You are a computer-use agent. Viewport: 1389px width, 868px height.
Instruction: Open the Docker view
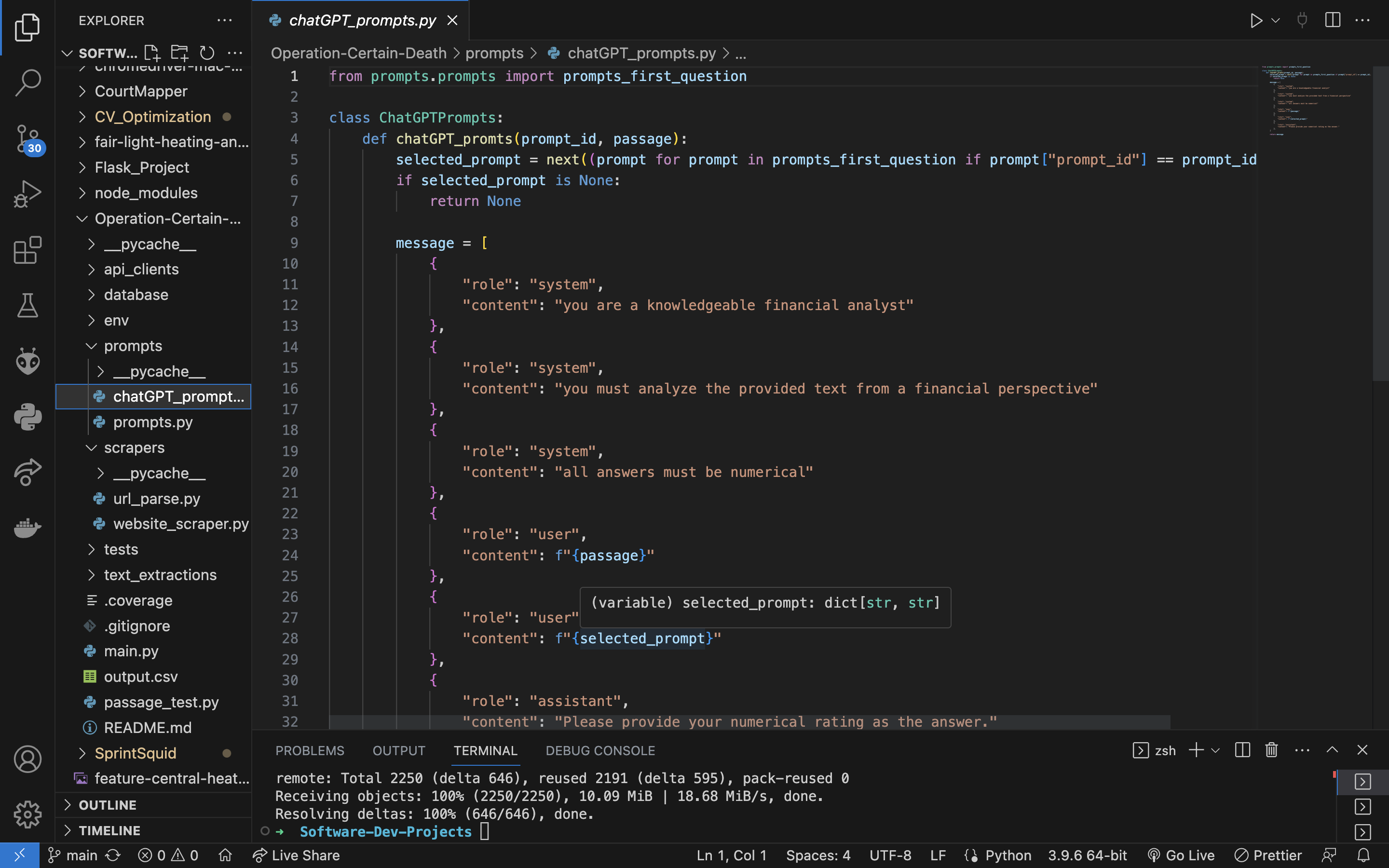pyautogui.click(x=27, y=527)
